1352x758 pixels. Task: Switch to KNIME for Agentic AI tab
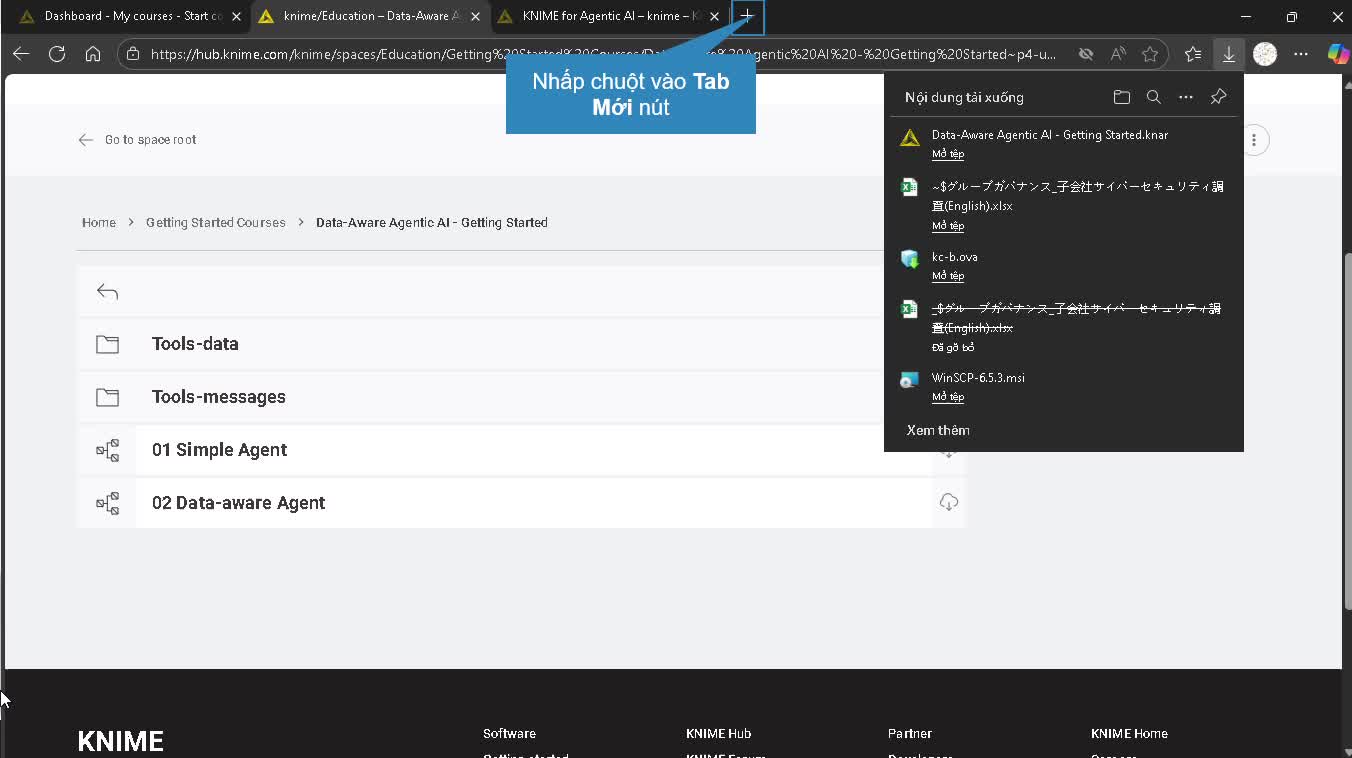608,16
